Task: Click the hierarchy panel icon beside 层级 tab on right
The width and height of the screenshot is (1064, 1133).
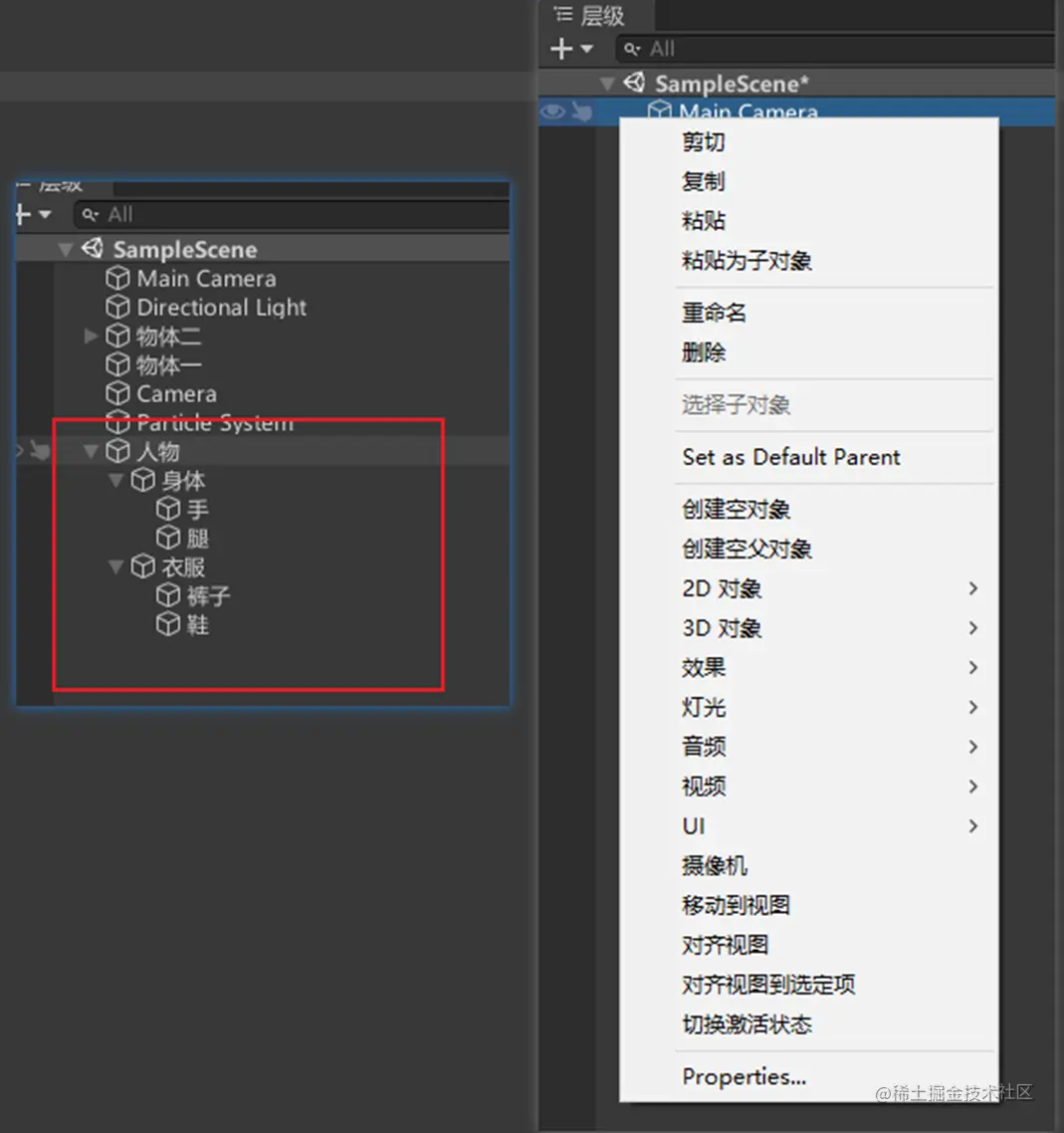Action: click(562, 15)
